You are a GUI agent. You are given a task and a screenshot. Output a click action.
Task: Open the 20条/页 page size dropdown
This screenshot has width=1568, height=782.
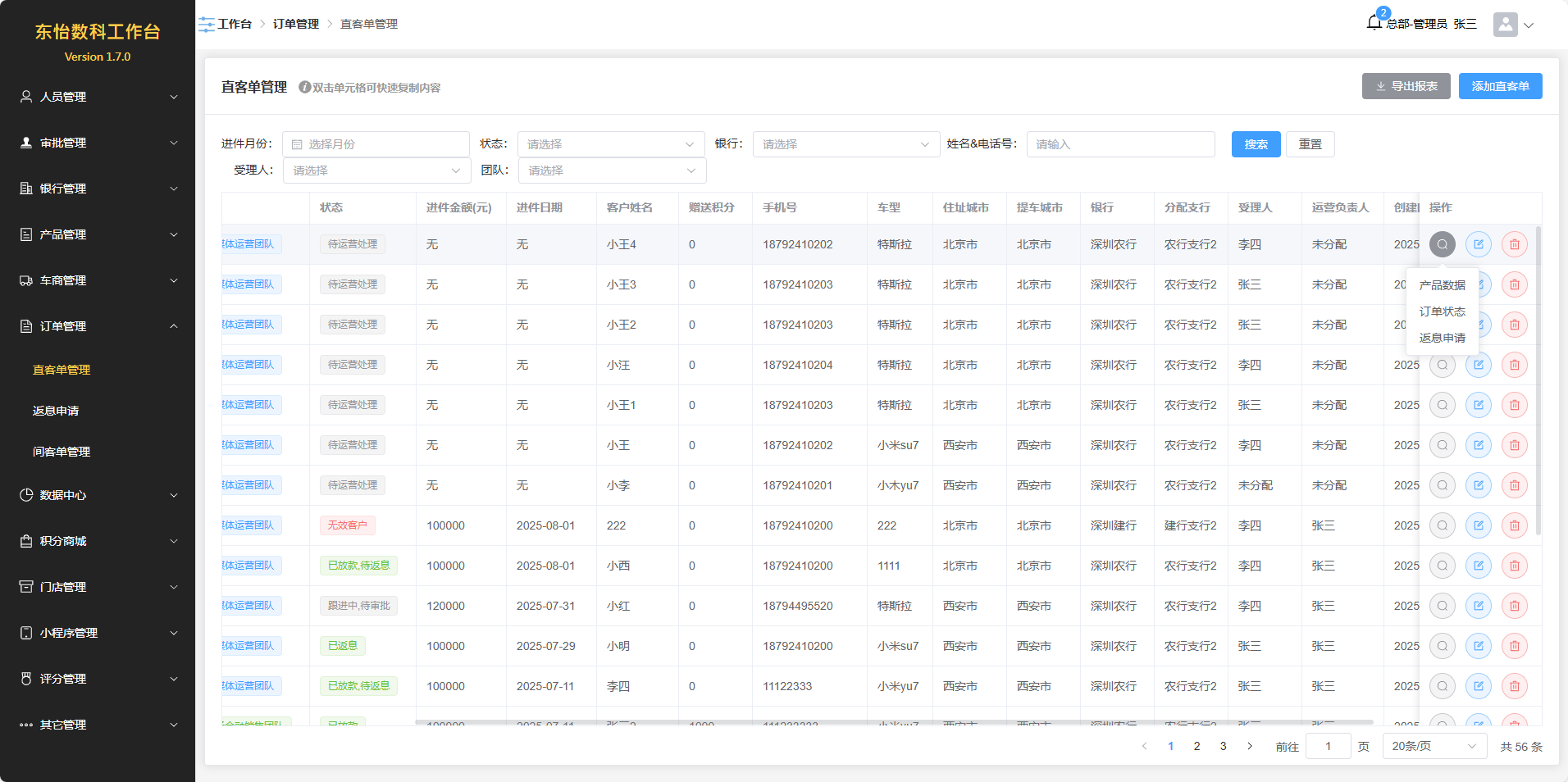tap(1434, 746)
